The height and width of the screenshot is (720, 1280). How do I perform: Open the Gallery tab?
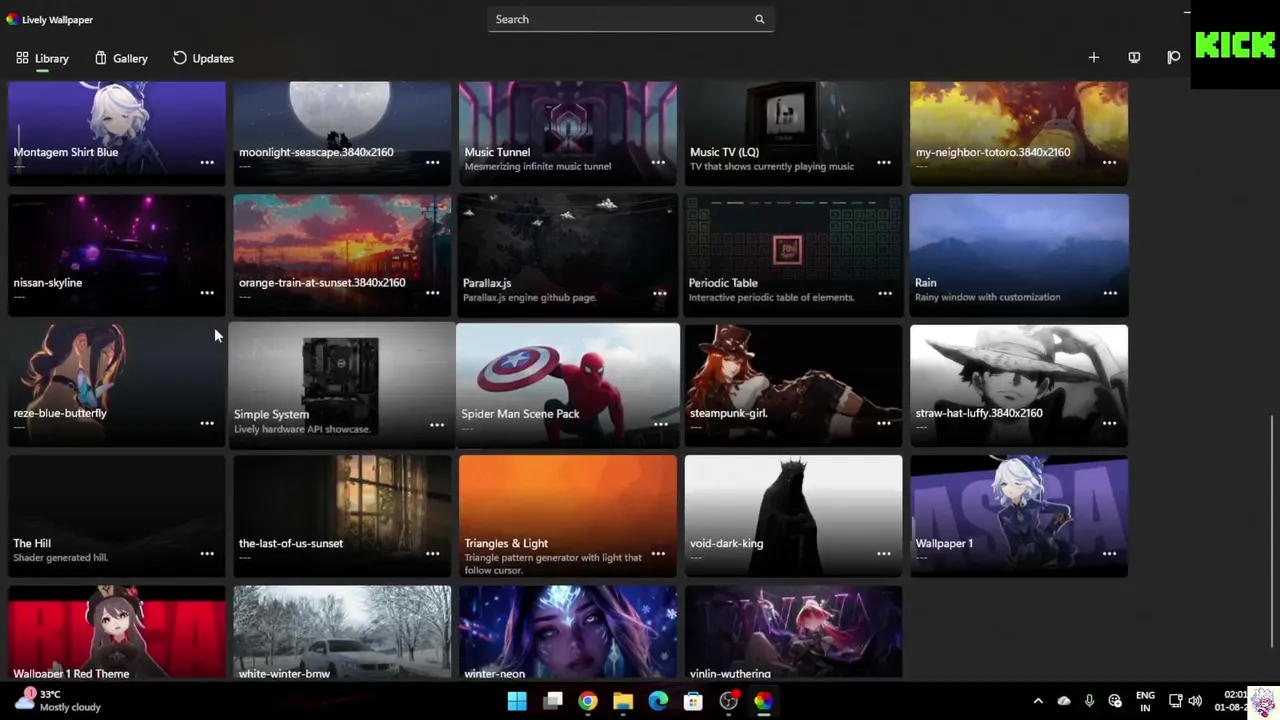click(121, 58)
